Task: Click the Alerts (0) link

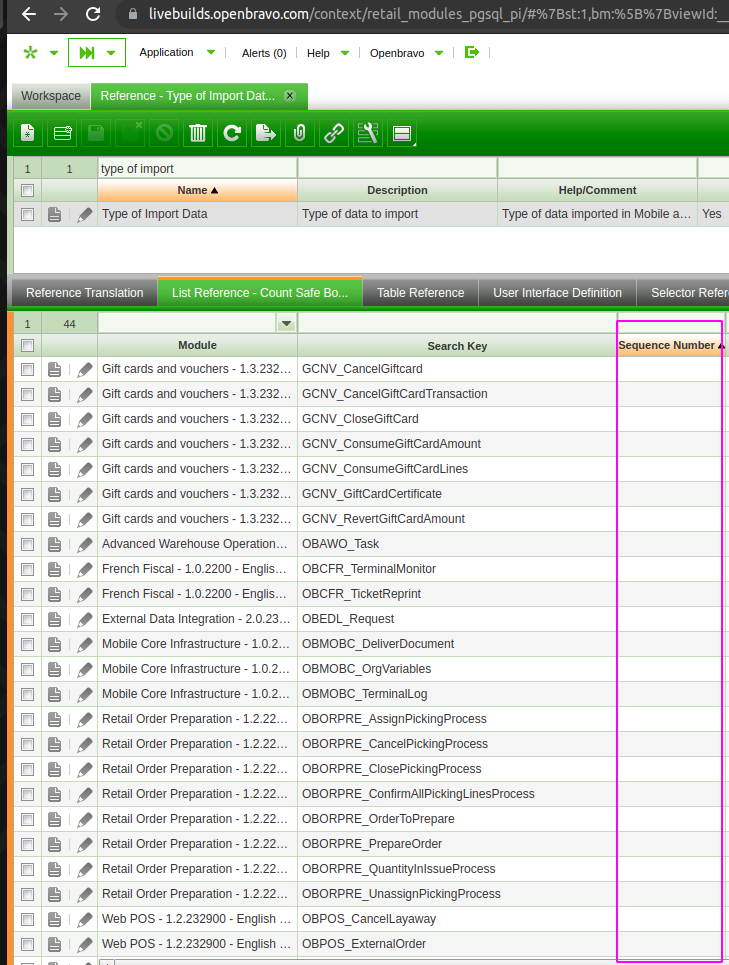Action: point(264,53)
